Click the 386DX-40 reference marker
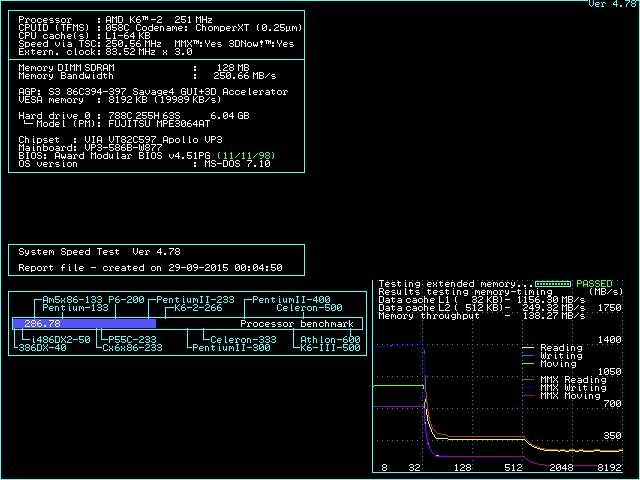Image resolution: width=640 pixels, height=480 pixels. click(x=40, y=348)
